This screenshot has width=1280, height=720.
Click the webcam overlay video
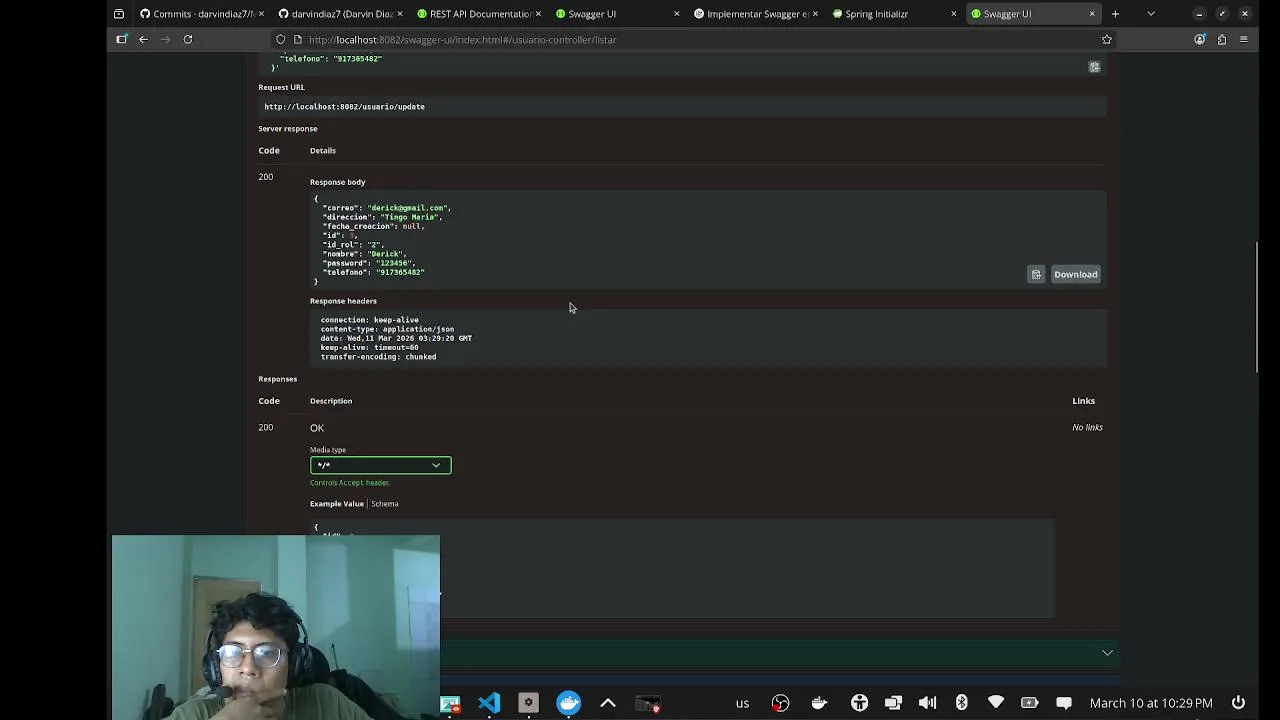pyautogui.click(x=276, y=627)
